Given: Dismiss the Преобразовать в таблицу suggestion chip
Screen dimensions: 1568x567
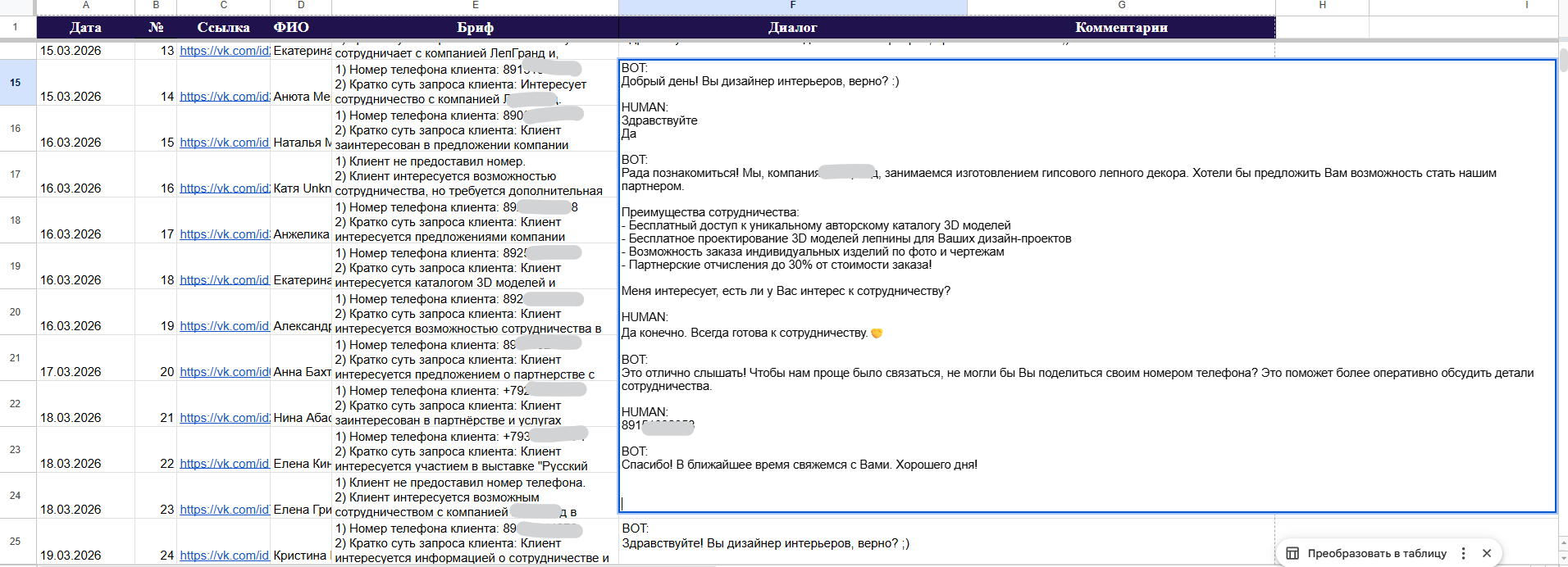Looking at the screenshot, I should [1487, 553].
